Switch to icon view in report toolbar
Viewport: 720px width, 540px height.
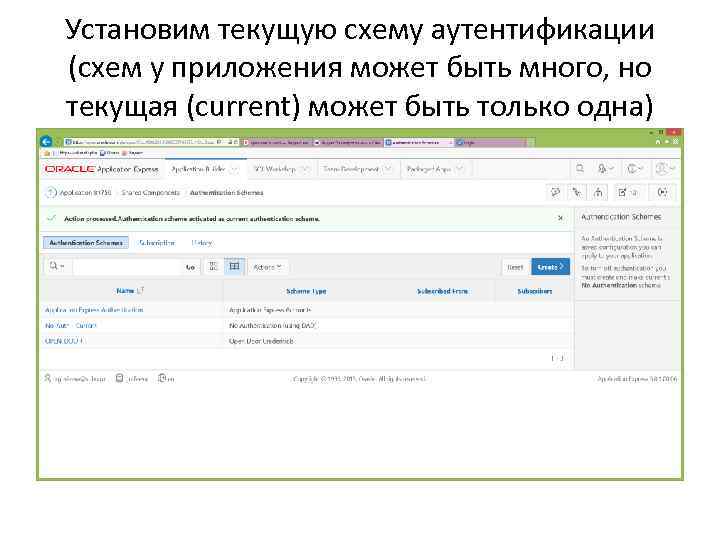pos(213,266)
